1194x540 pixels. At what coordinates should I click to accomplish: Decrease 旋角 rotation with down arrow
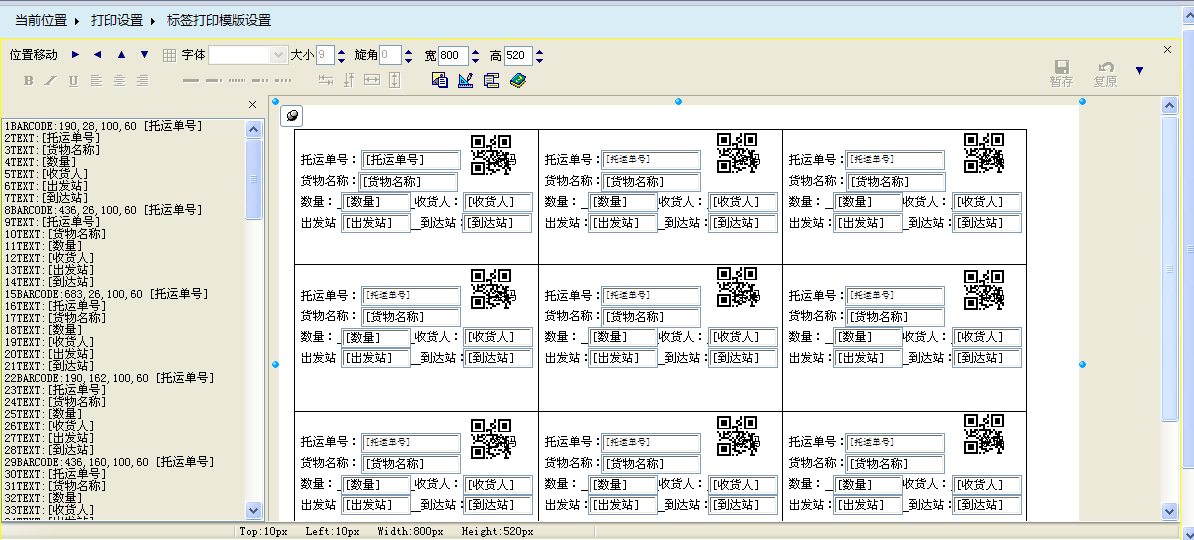coord(409,60)
